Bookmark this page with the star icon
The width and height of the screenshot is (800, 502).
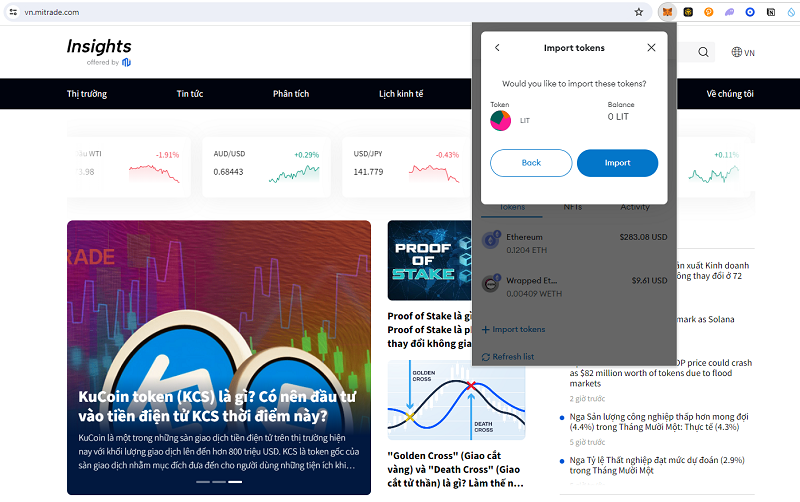pos(639,12)
